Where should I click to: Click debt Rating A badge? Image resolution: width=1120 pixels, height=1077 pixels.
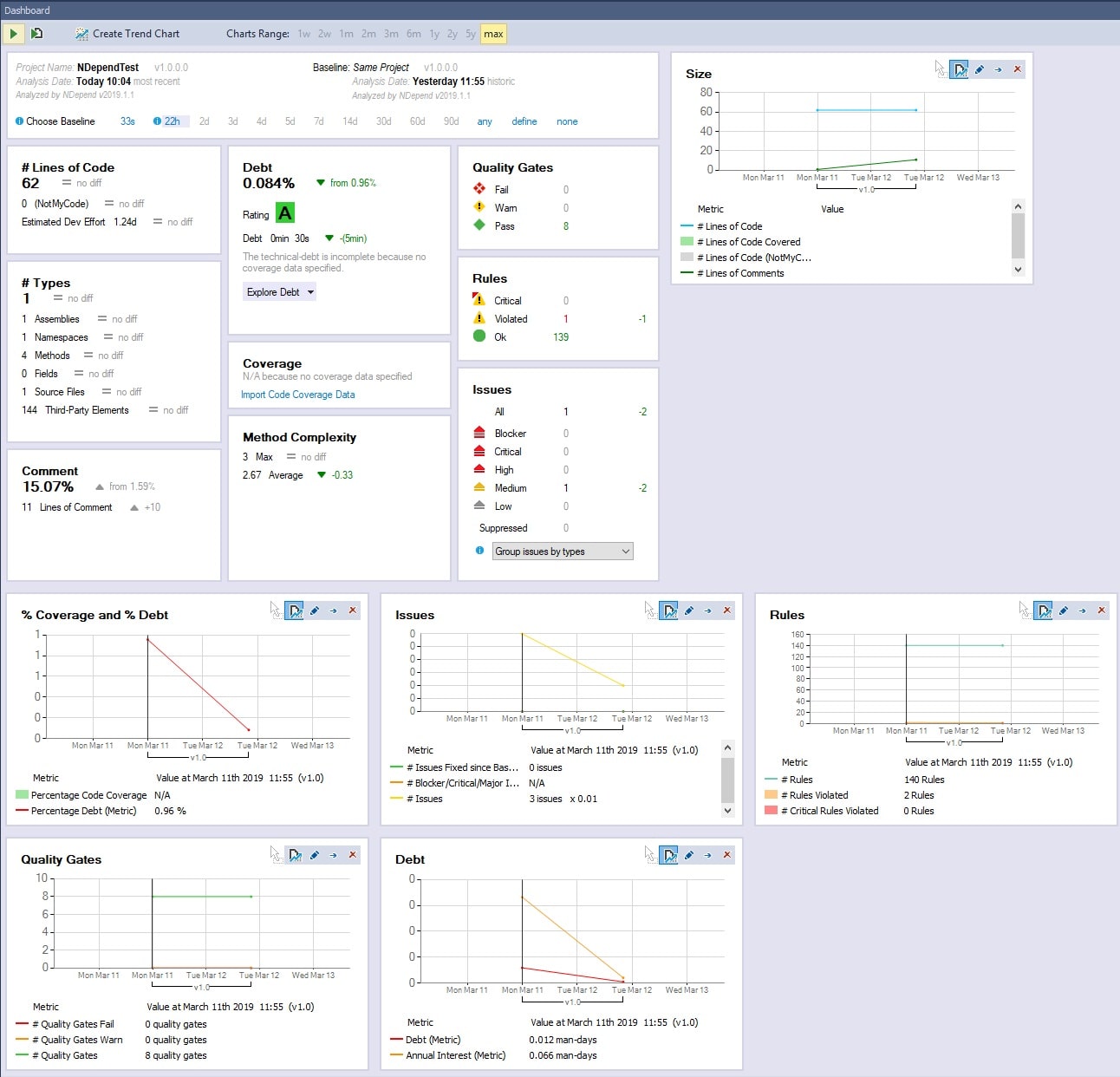click(285, 213)
